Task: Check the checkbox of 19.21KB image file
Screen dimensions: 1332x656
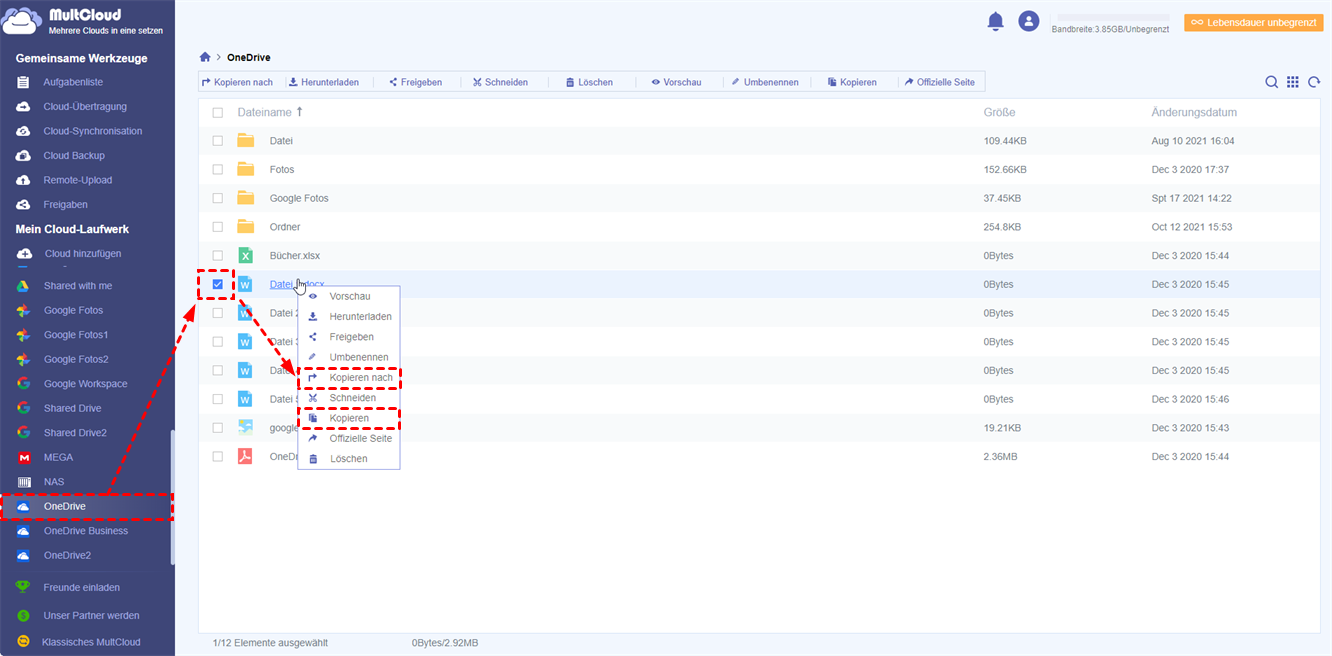Action: pos(218,428)
